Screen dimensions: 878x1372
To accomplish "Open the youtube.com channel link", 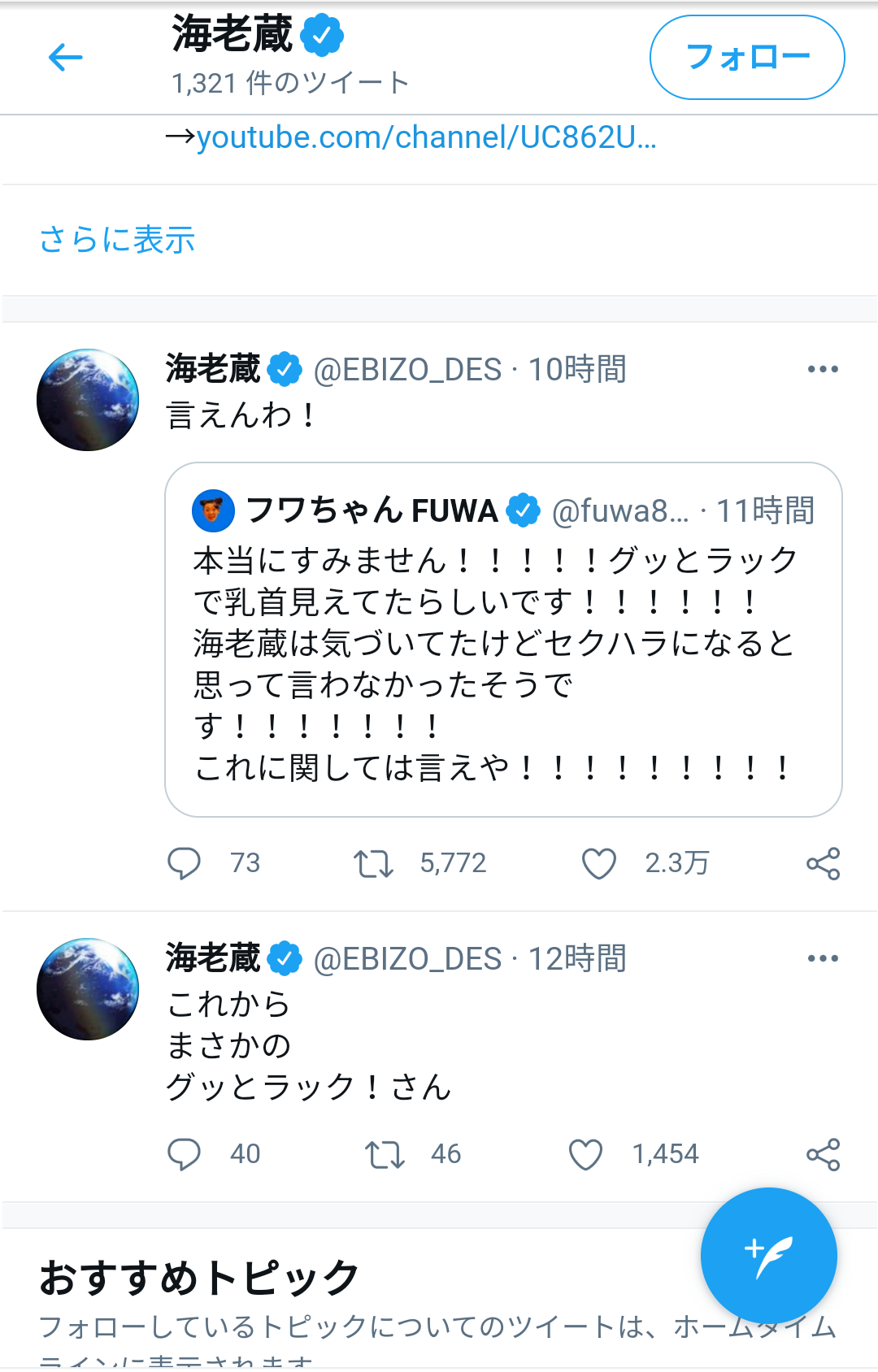I will point(425,137).
